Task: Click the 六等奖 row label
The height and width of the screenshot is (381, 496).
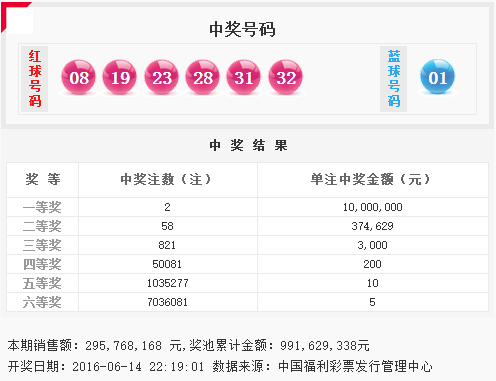Action: [42, 302]
